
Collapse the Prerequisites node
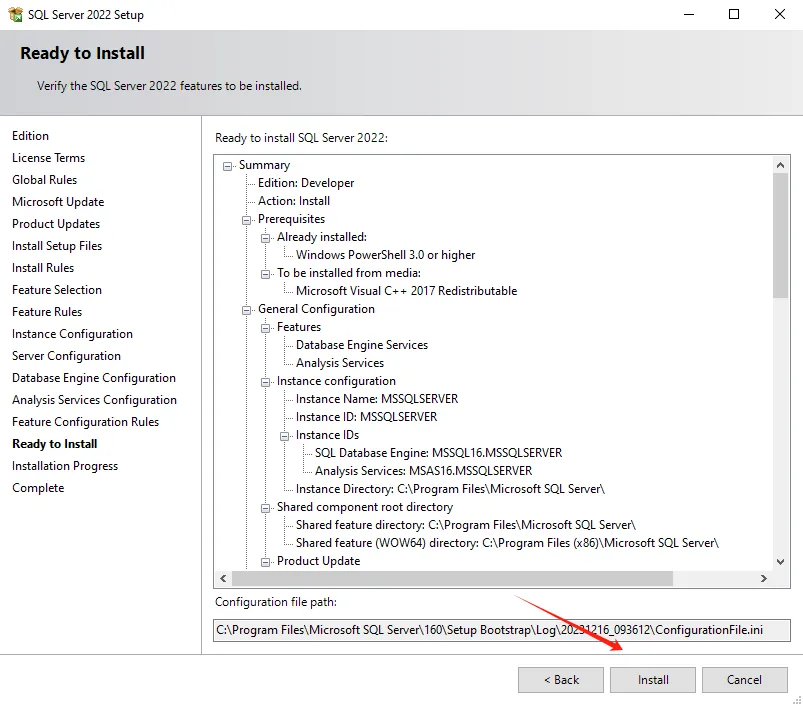(246, 220)
